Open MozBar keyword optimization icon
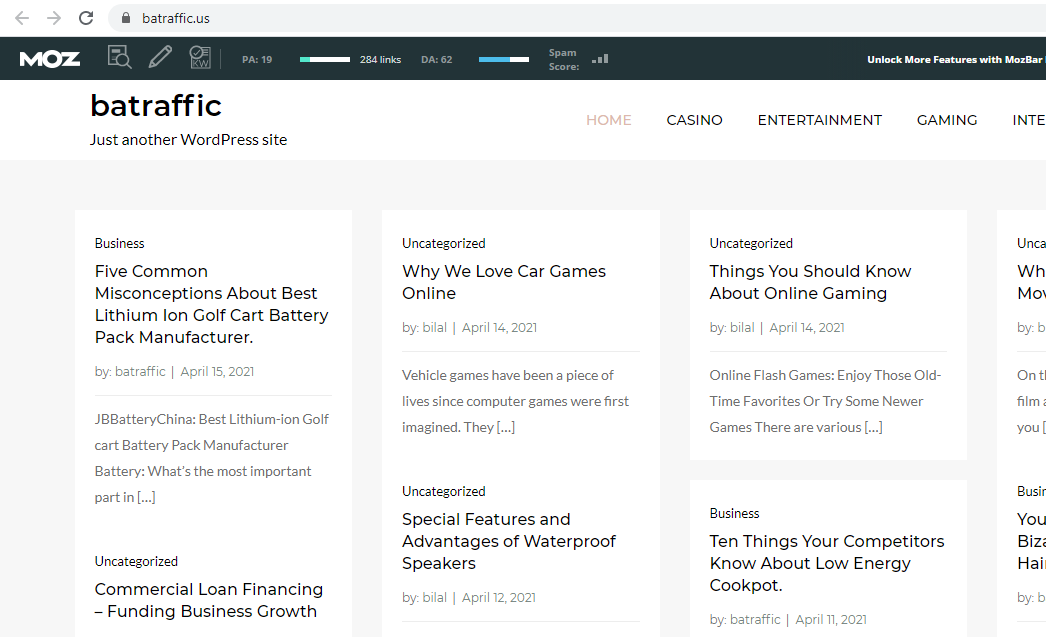 (x=200, y=58)
